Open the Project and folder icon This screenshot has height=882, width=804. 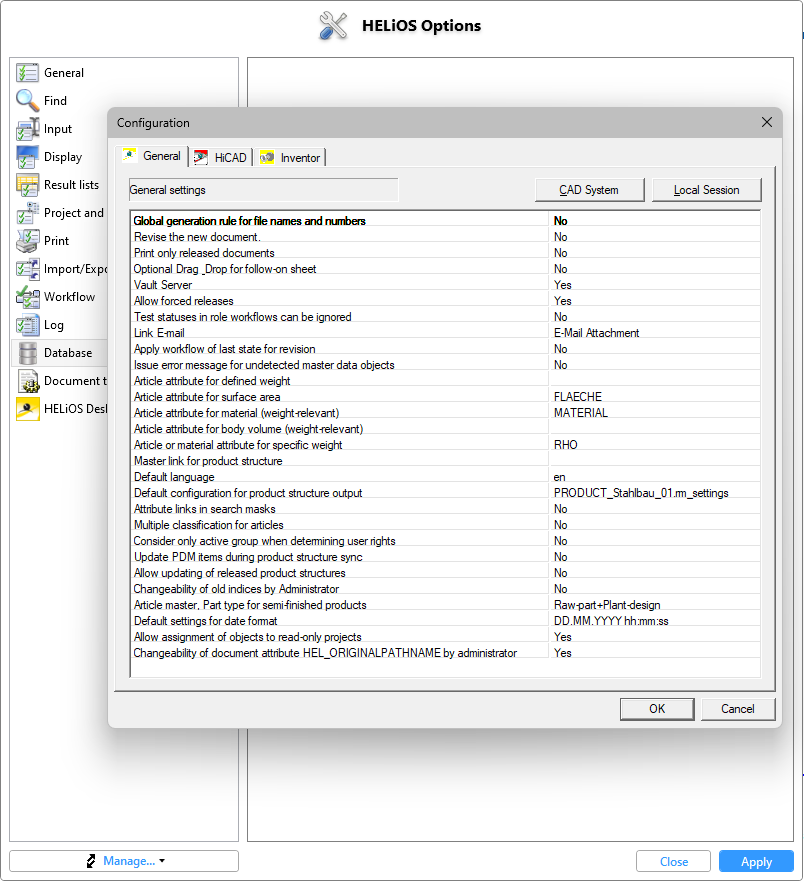(27, 213)
